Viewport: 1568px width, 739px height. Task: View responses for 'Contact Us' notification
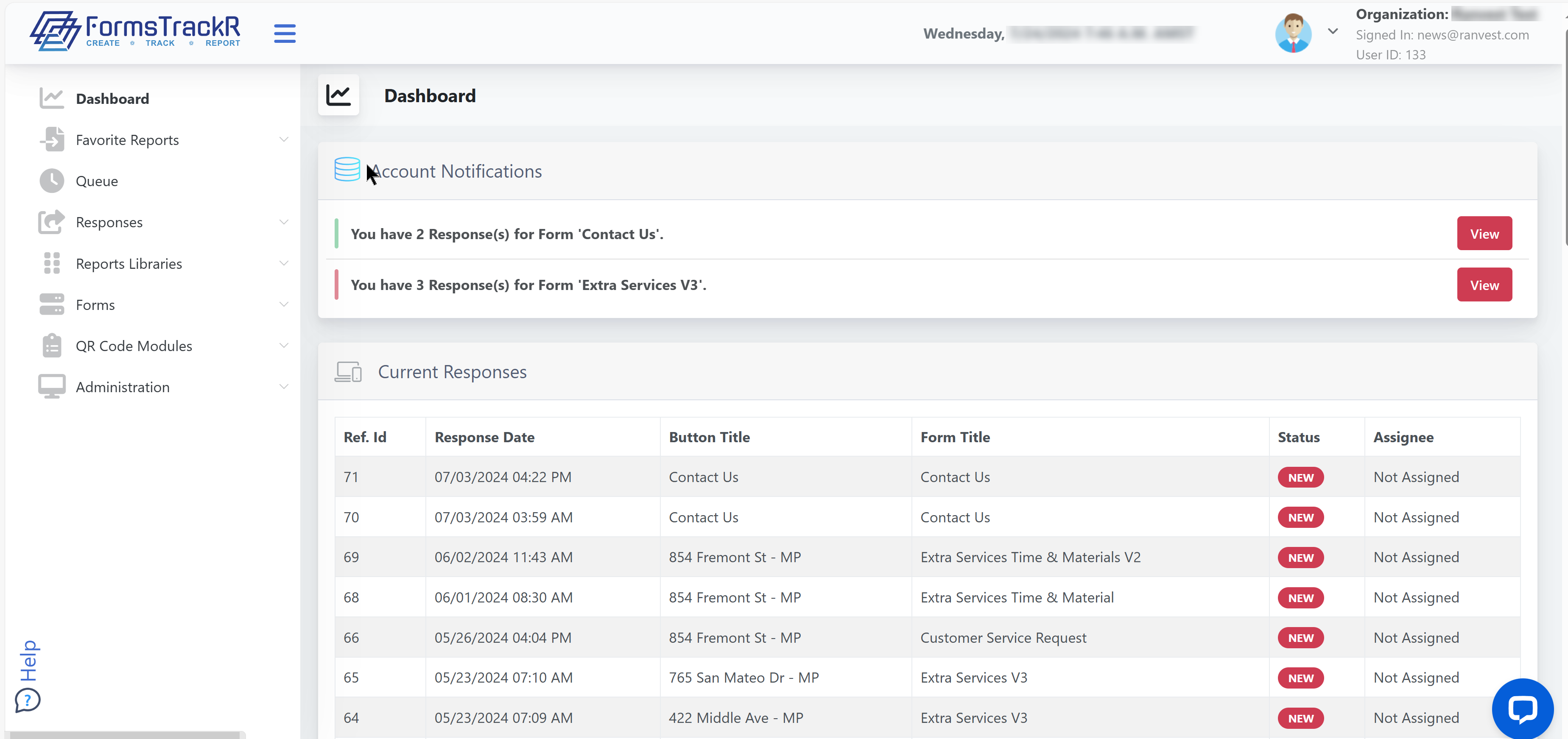tap(1484, 233)
